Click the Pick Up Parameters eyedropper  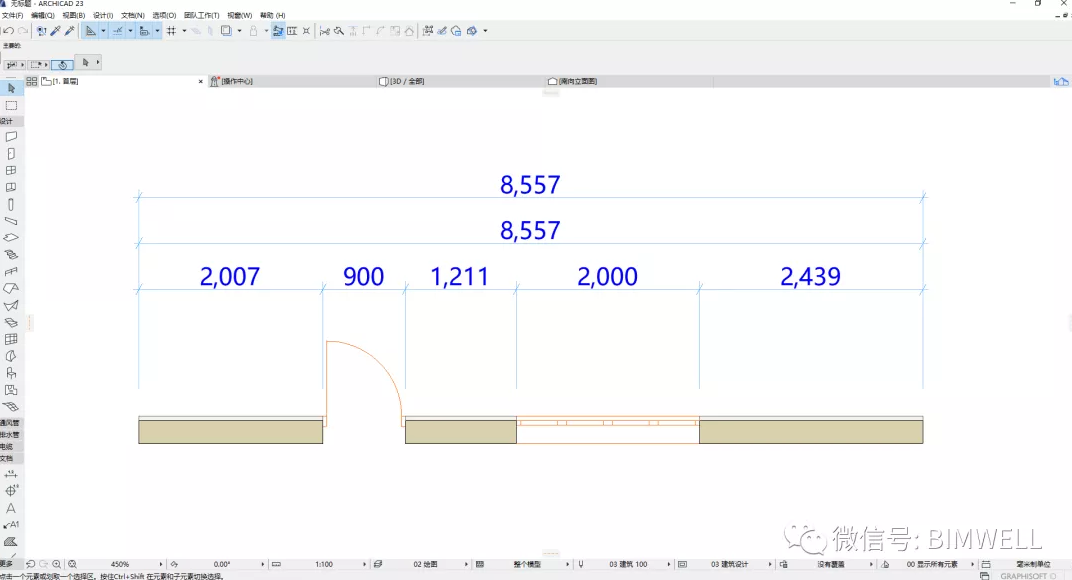[x=56, y=31]
